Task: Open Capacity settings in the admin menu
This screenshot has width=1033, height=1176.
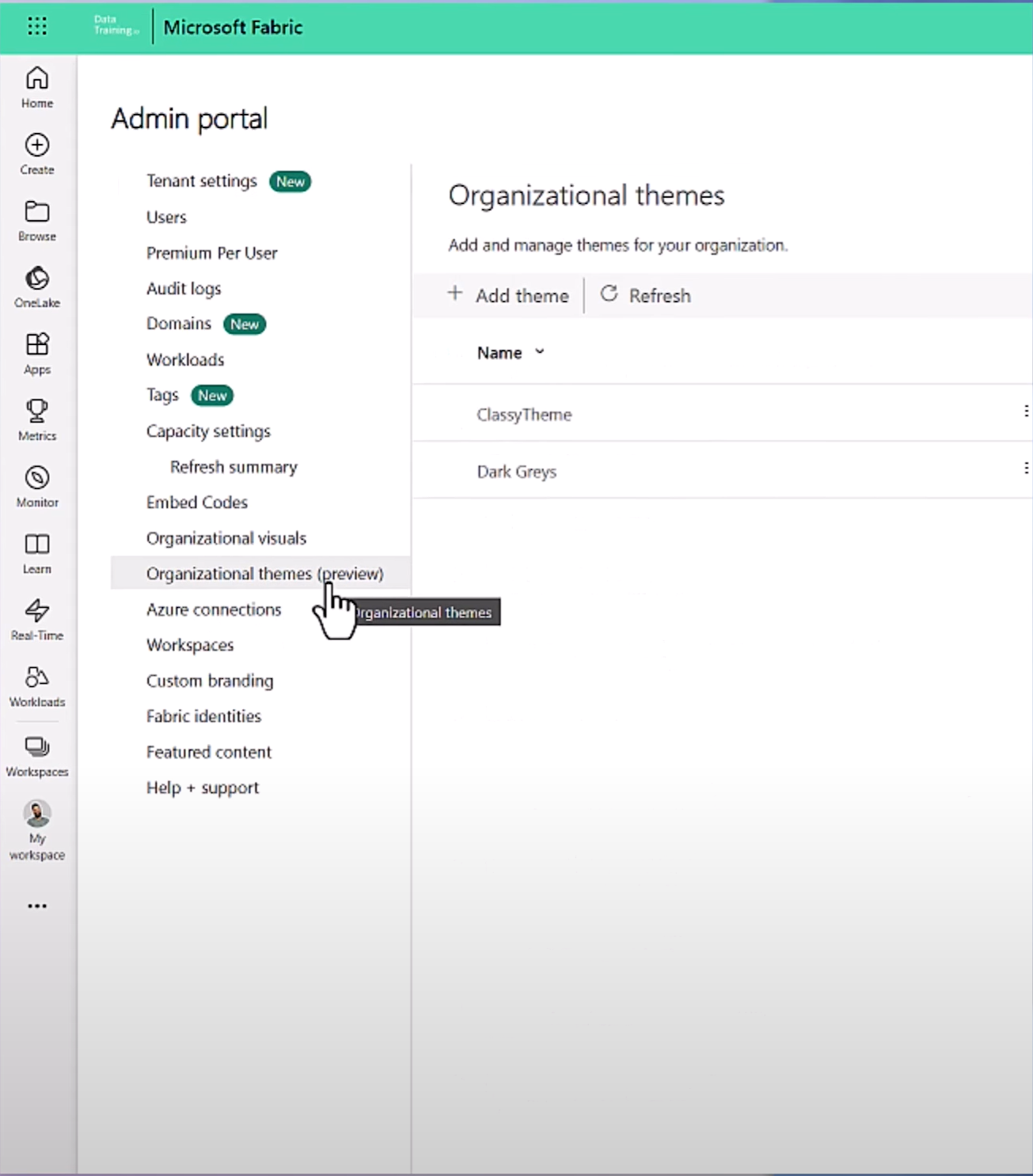Action: [208, 431]
